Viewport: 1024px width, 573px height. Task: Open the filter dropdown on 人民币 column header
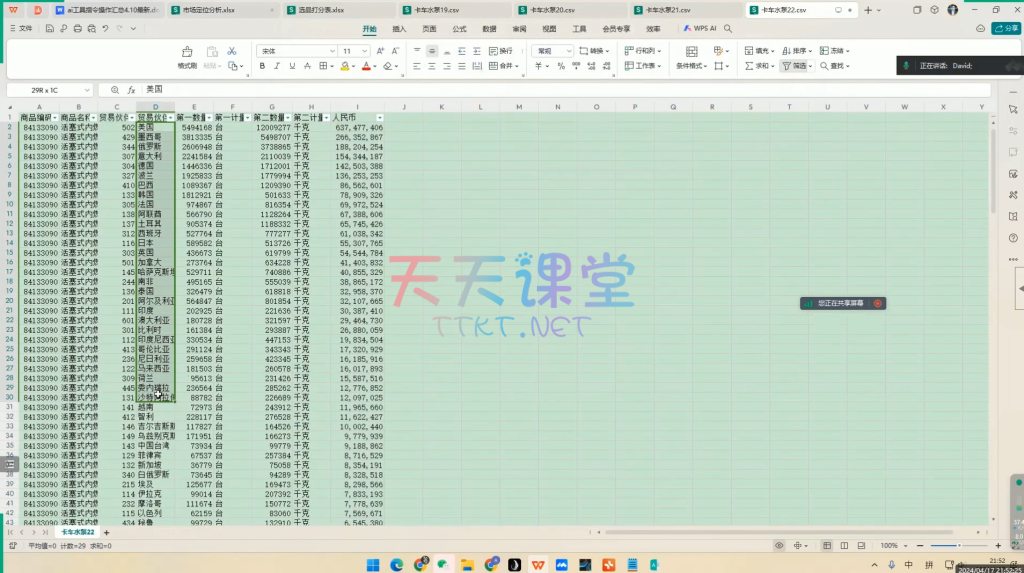379,118
